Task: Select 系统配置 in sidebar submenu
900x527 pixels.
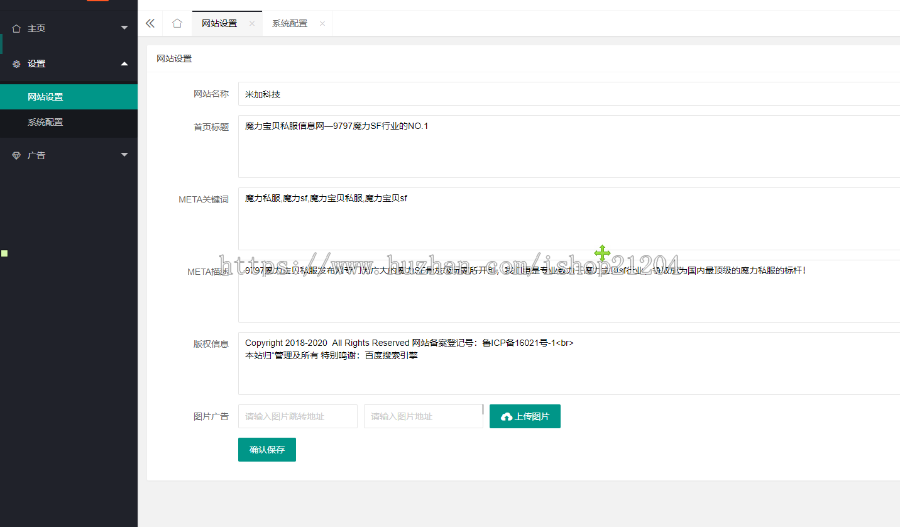Action: 69,122
